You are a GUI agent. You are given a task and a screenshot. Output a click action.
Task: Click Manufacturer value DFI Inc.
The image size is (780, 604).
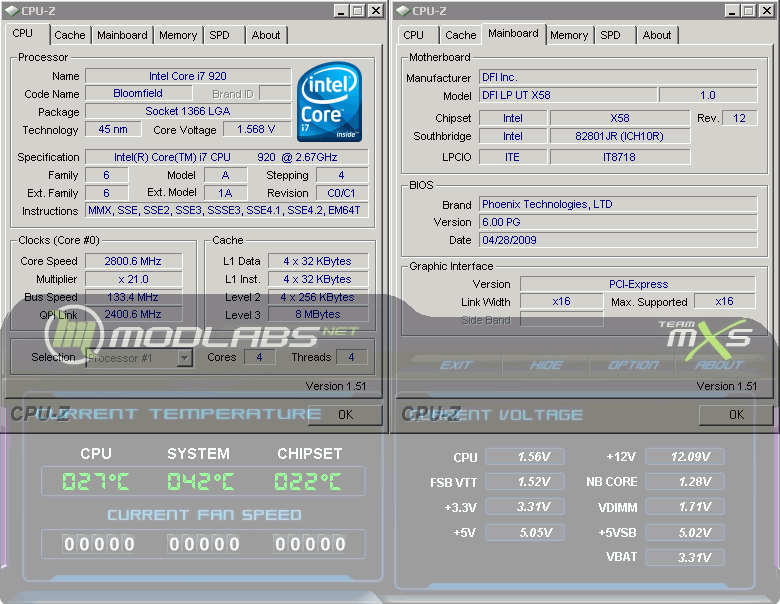click(x=618, y=77)
